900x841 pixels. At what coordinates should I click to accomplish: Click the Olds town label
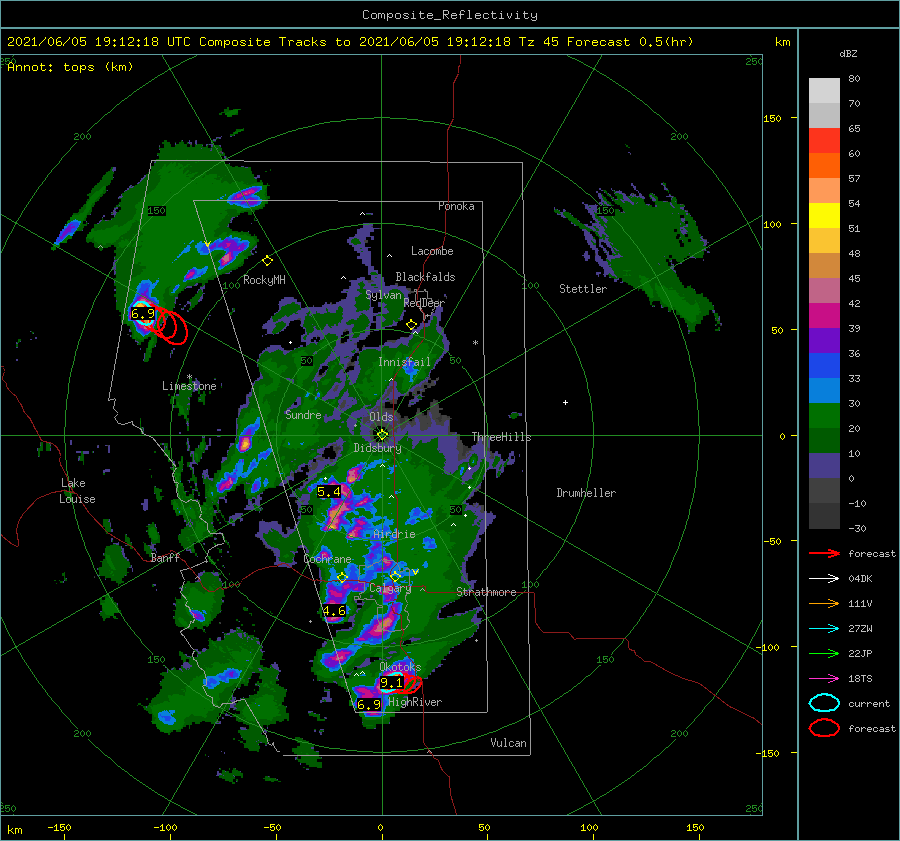coord(381,417)
